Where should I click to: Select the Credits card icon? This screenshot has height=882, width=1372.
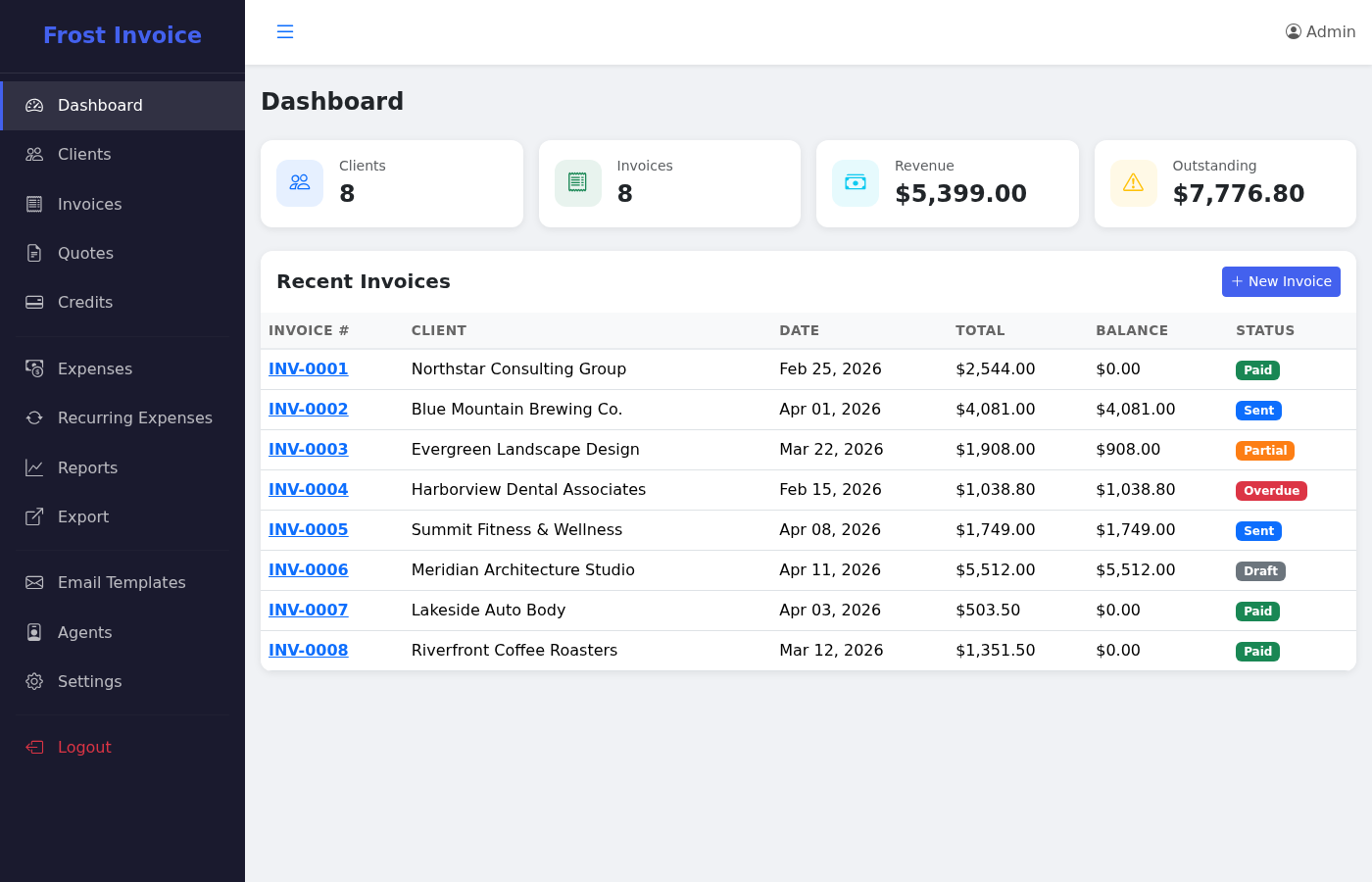click(34, 302)
